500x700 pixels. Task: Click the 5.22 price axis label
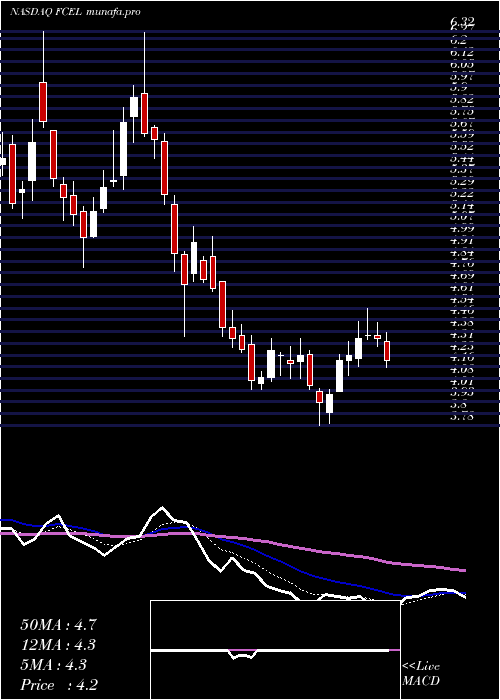pos(462,193)
